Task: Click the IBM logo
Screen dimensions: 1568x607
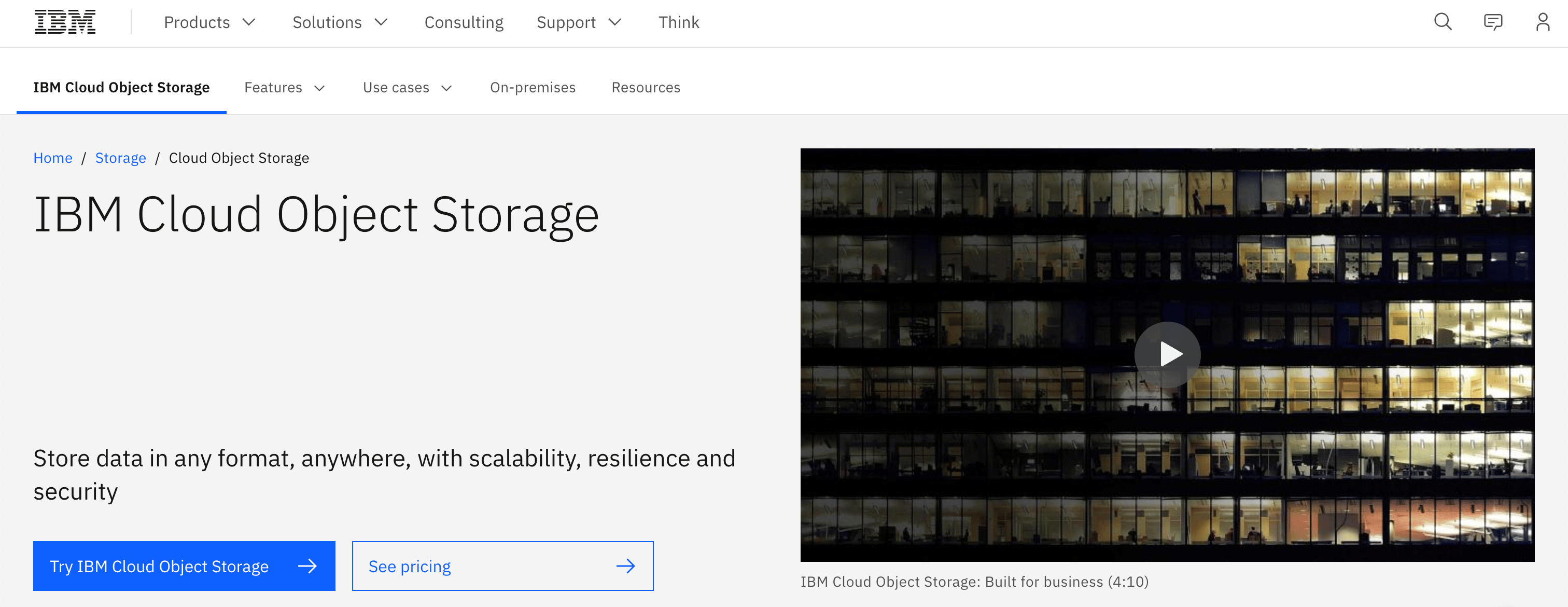Action: pyautogui.click(x=65, y=22)
